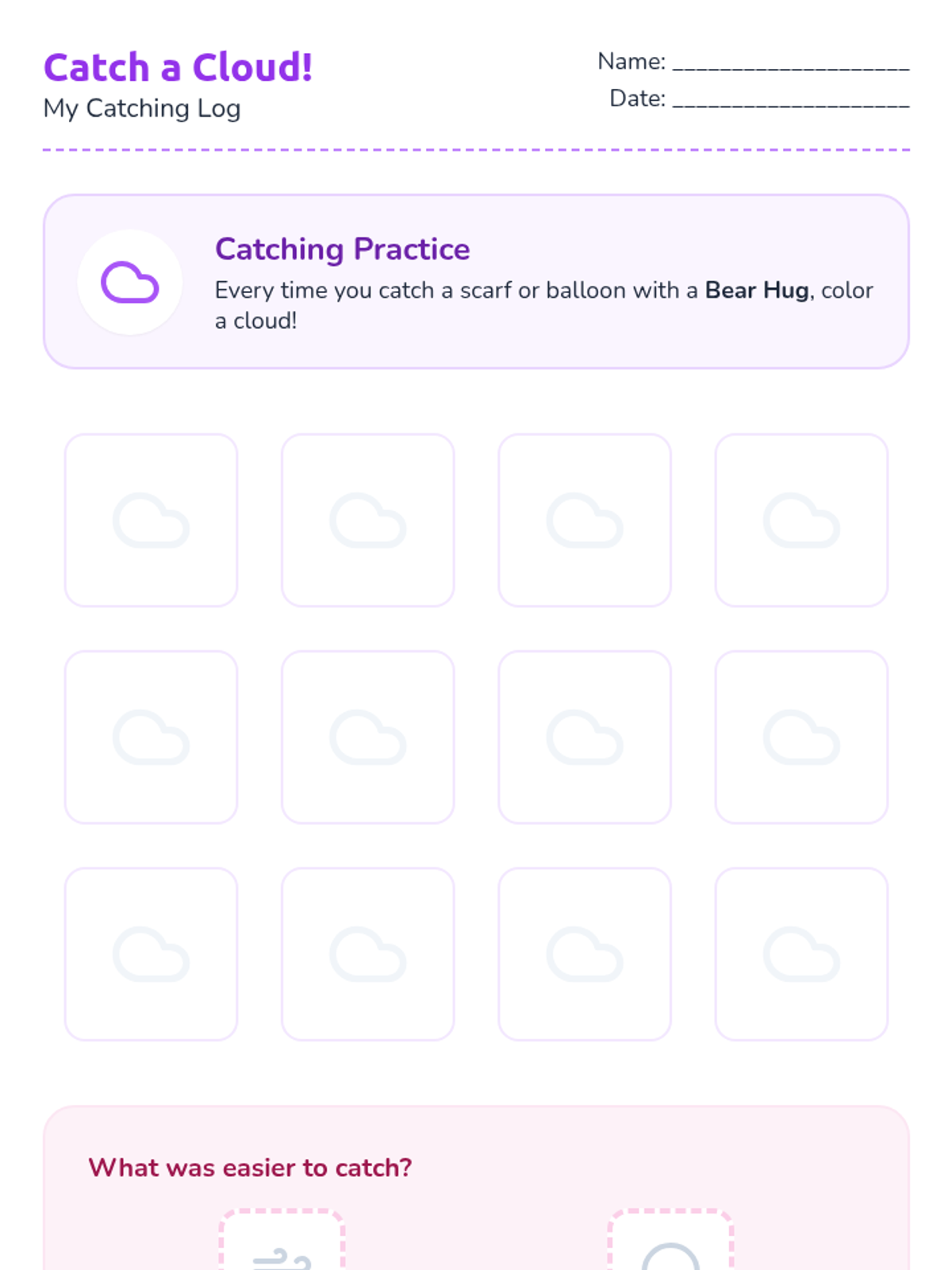The height and width of the screenshot is (1270, 952).
Task: Color the first cloud in the bottom row
Action: pyautogui.click(x=151, y=954)
